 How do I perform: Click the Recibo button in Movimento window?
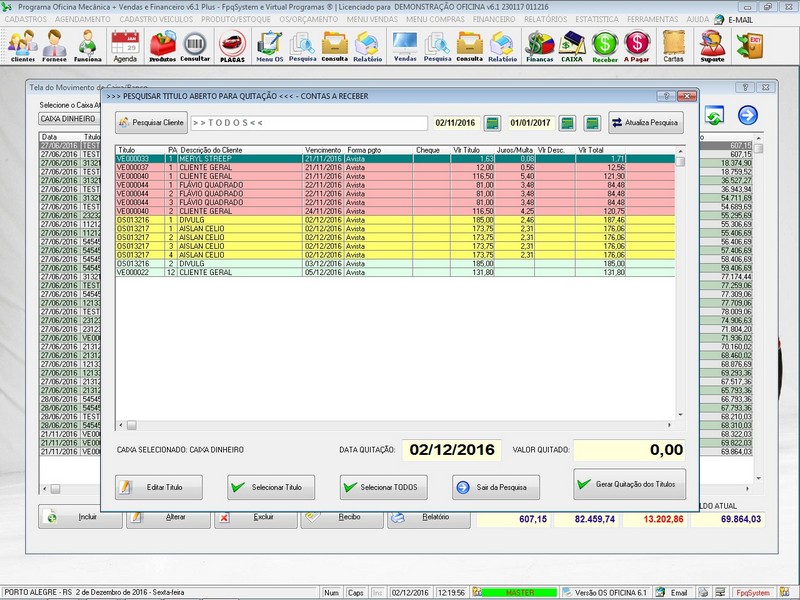[x=342, y=517]
